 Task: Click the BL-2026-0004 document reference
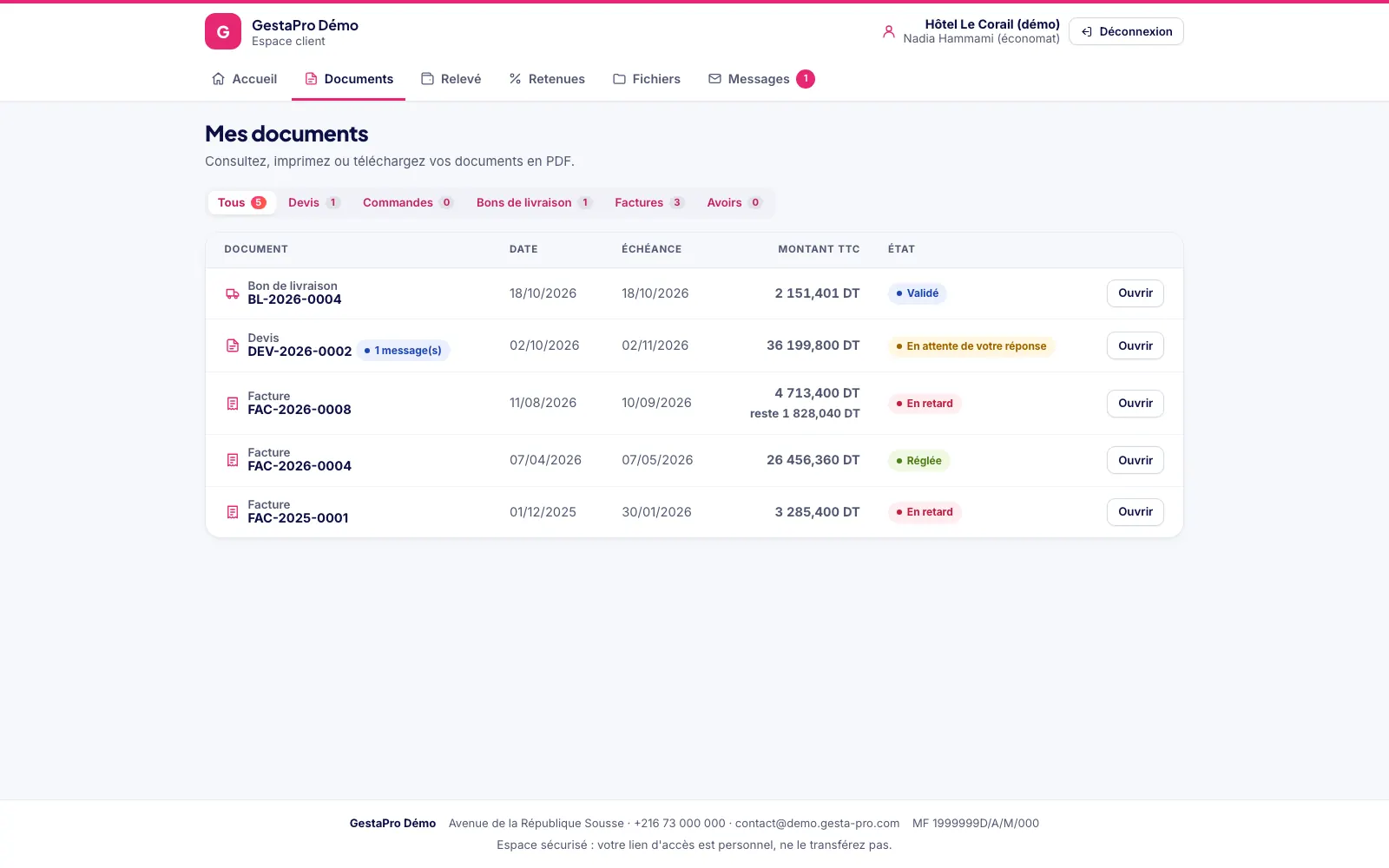[294, 299]
